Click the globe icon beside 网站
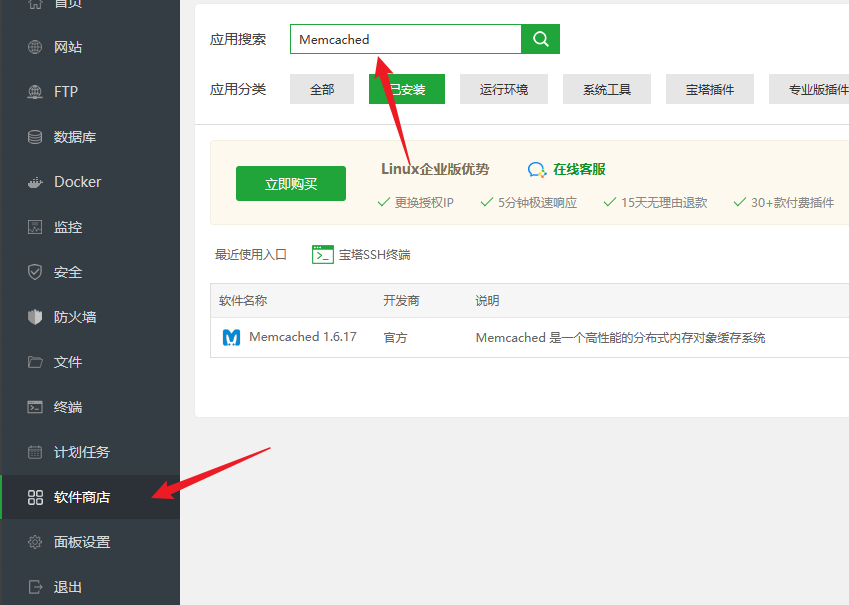Screen dimensions: 849x605 (35, 47)
